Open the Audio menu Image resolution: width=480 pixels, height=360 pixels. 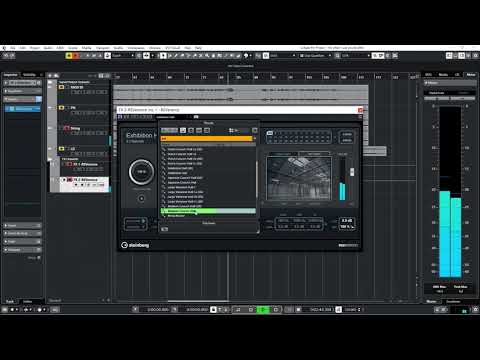click(48, 48)
